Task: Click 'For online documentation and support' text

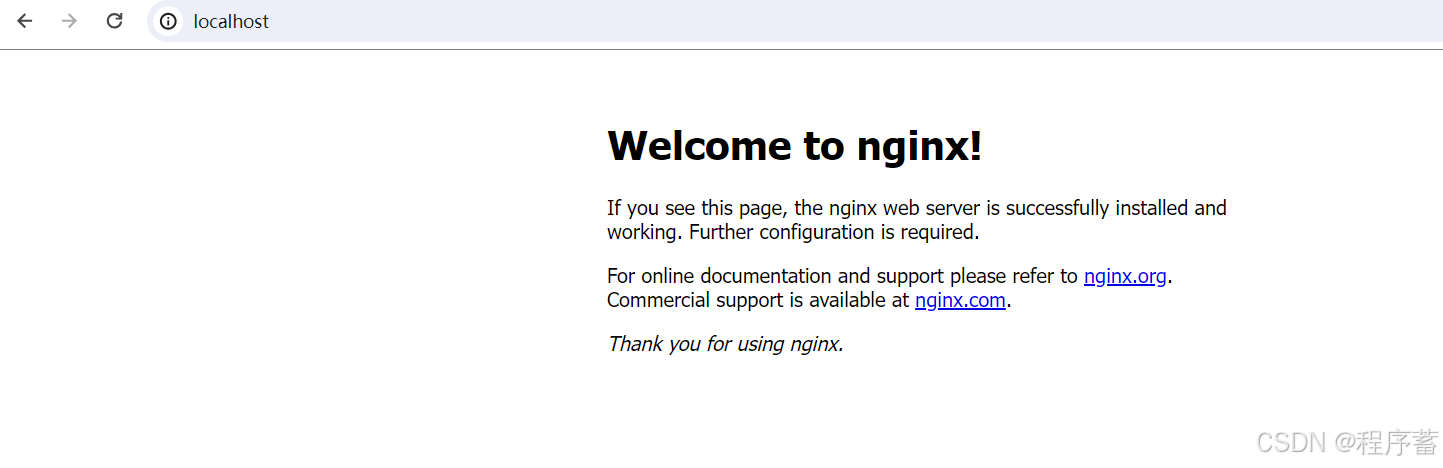Action: coord(774,276)
